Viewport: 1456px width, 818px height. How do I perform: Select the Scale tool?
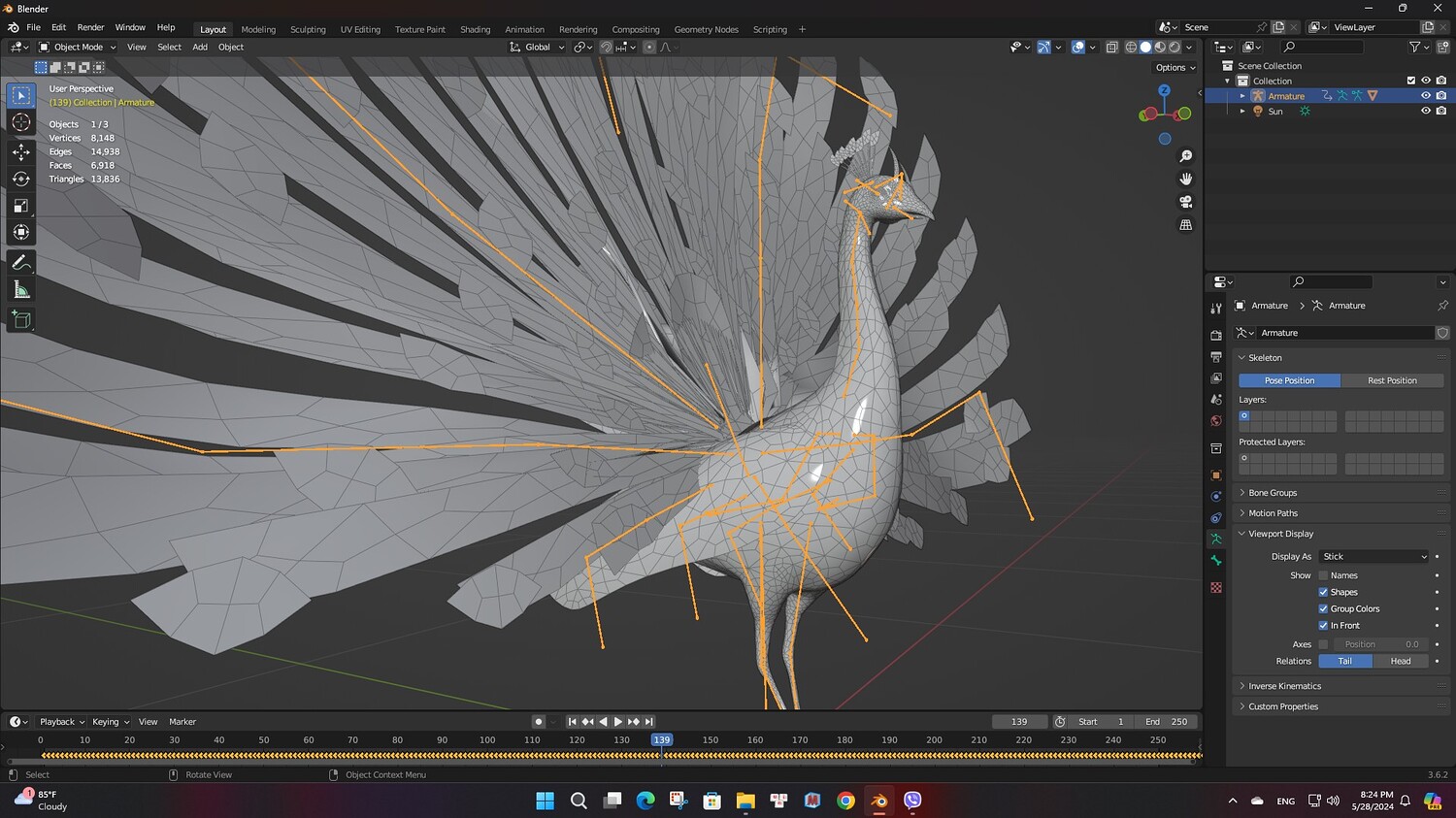point(21,206)
